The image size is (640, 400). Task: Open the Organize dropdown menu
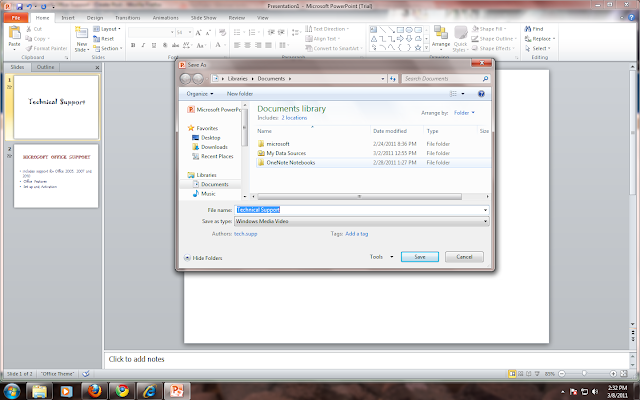200,94
